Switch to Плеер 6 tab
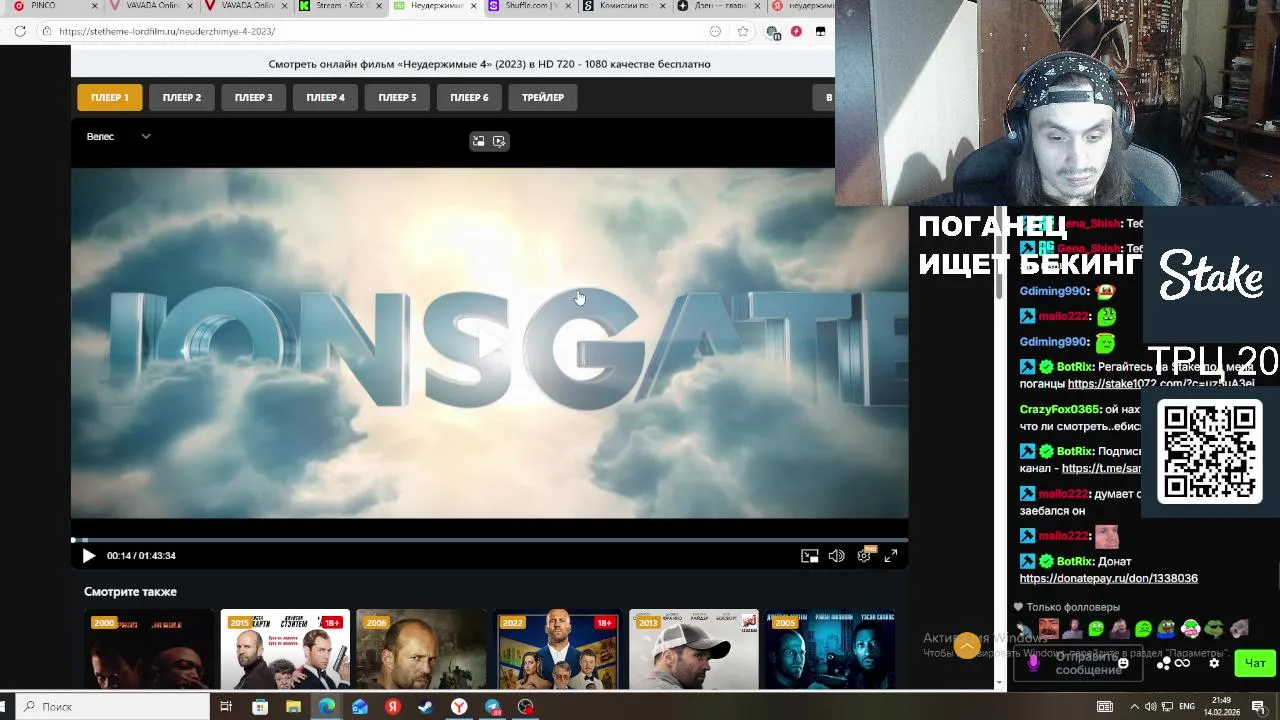Screen dimensions: 1280x720 coord(469,97)
